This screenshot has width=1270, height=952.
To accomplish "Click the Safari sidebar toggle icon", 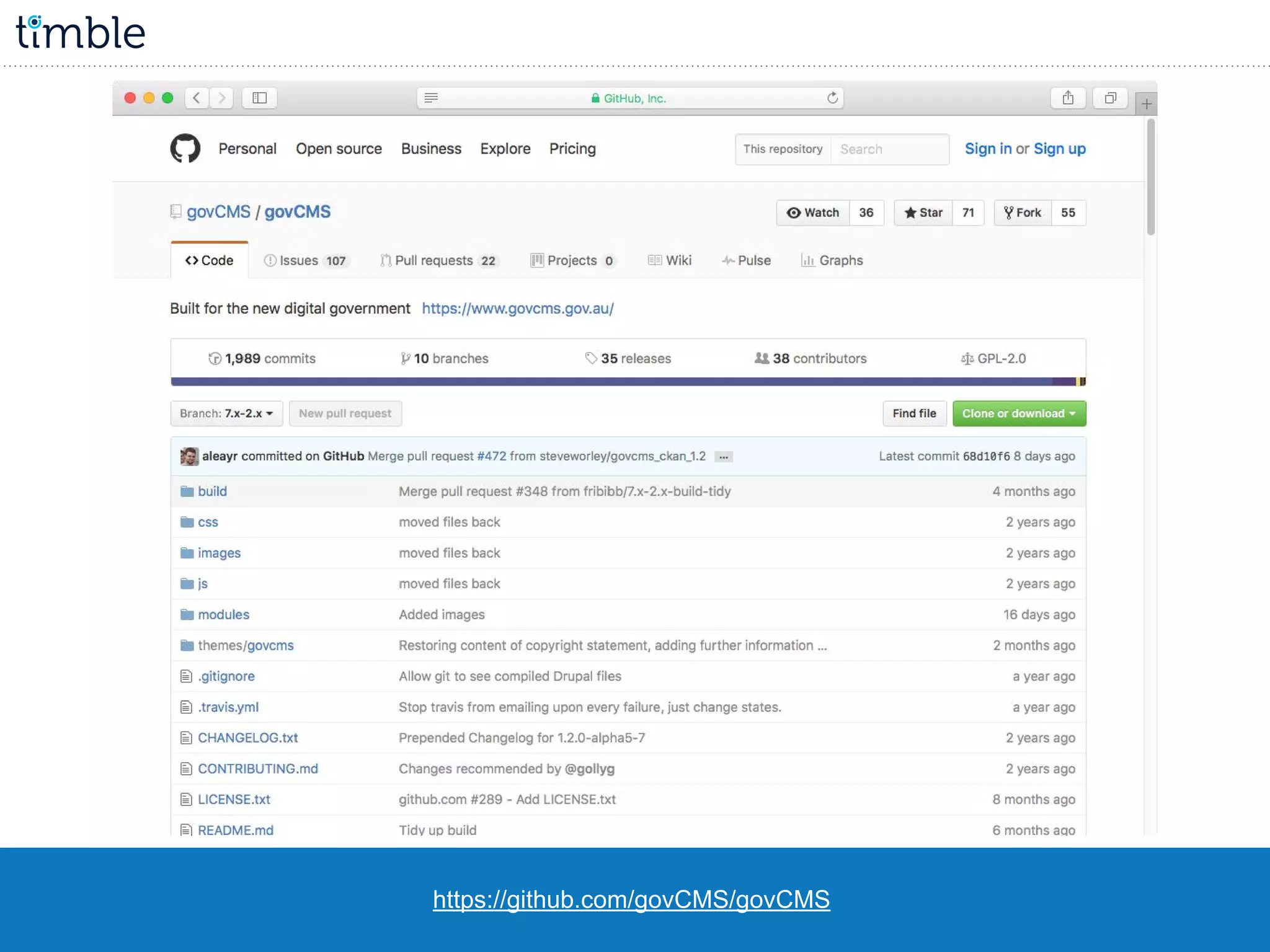I will click(x=259, y=98).
